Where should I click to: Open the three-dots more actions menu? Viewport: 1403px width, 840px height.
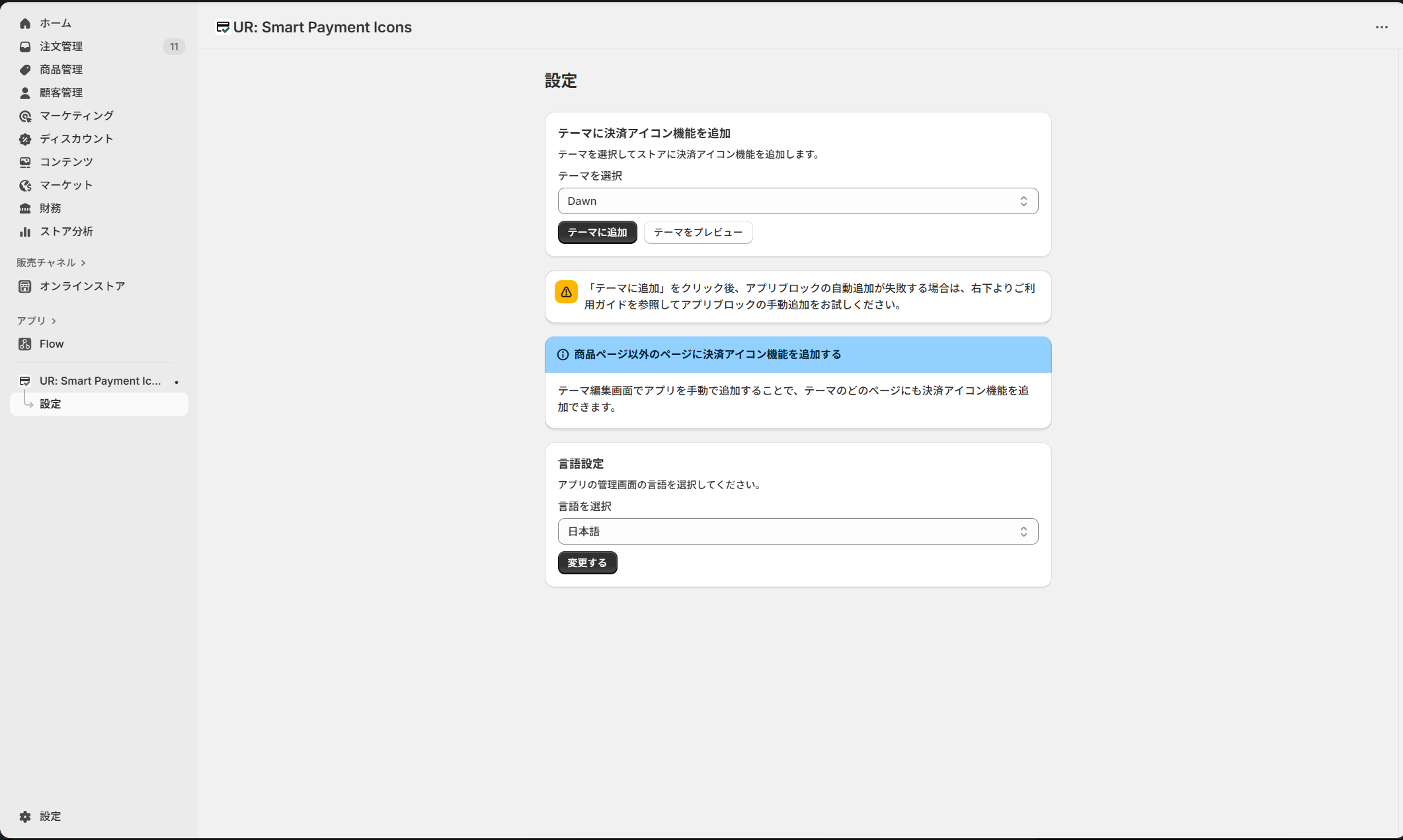[x=1381, y=27]
